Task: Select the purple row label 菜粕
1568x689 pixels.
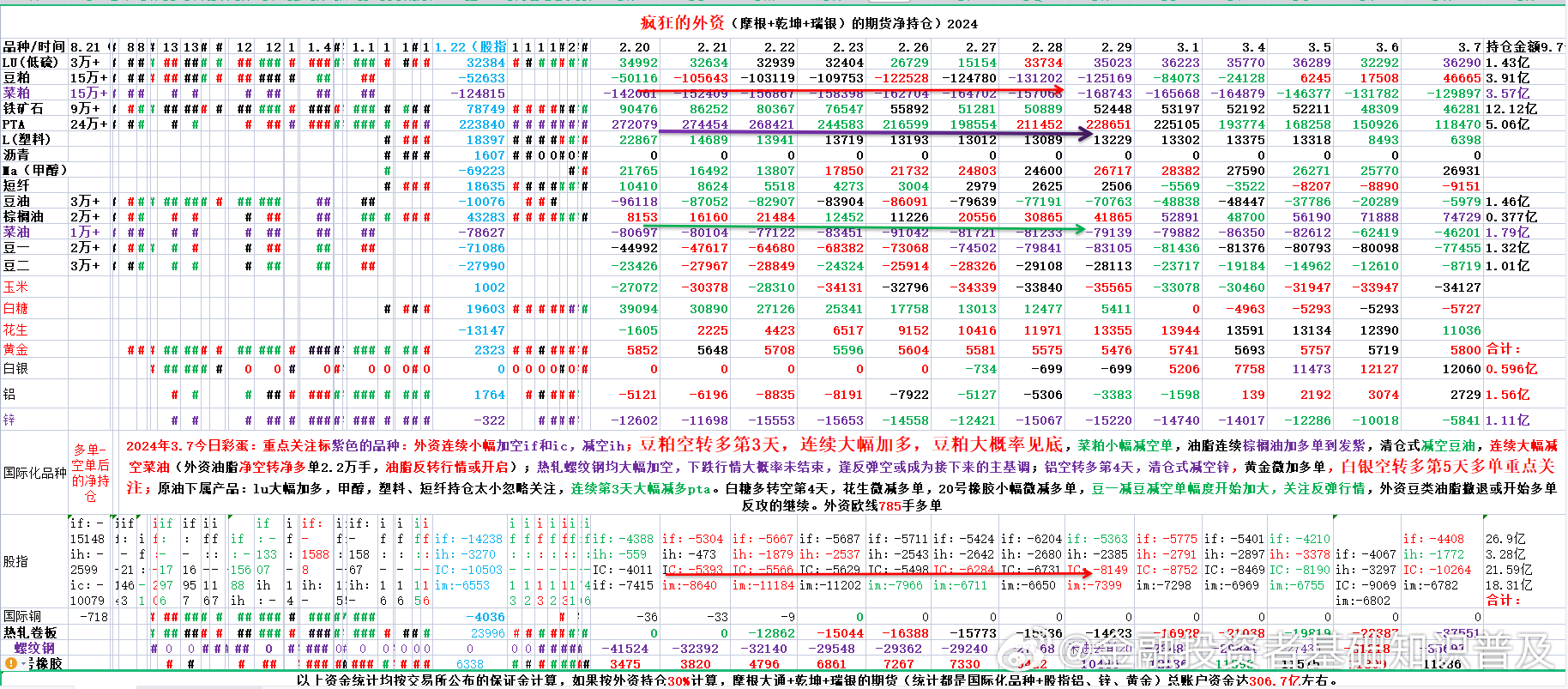Action: [x=16, y=94]
